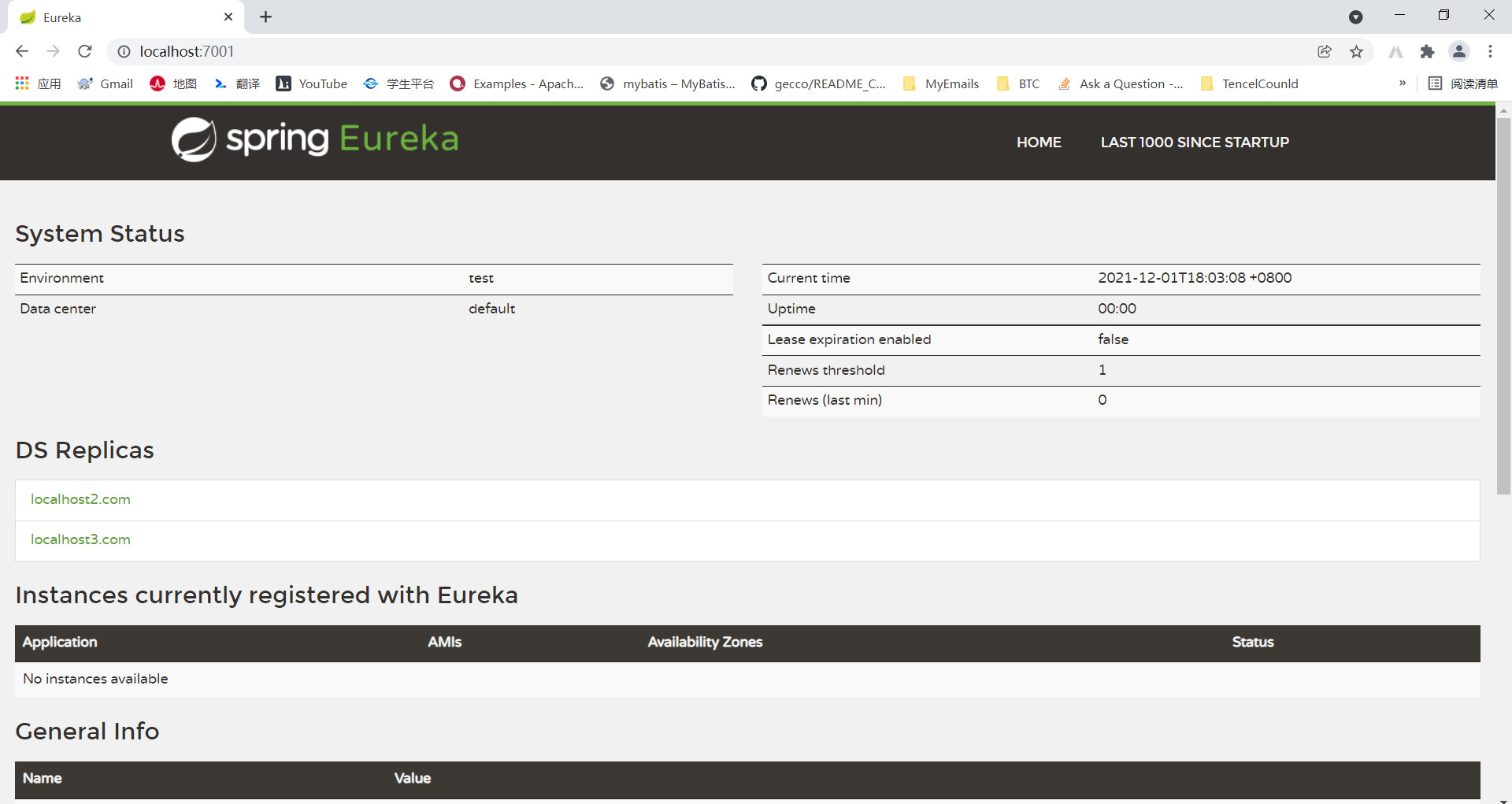1512x804 pixels.
Task: Click the AMIs column header
Action: (445, 643)
